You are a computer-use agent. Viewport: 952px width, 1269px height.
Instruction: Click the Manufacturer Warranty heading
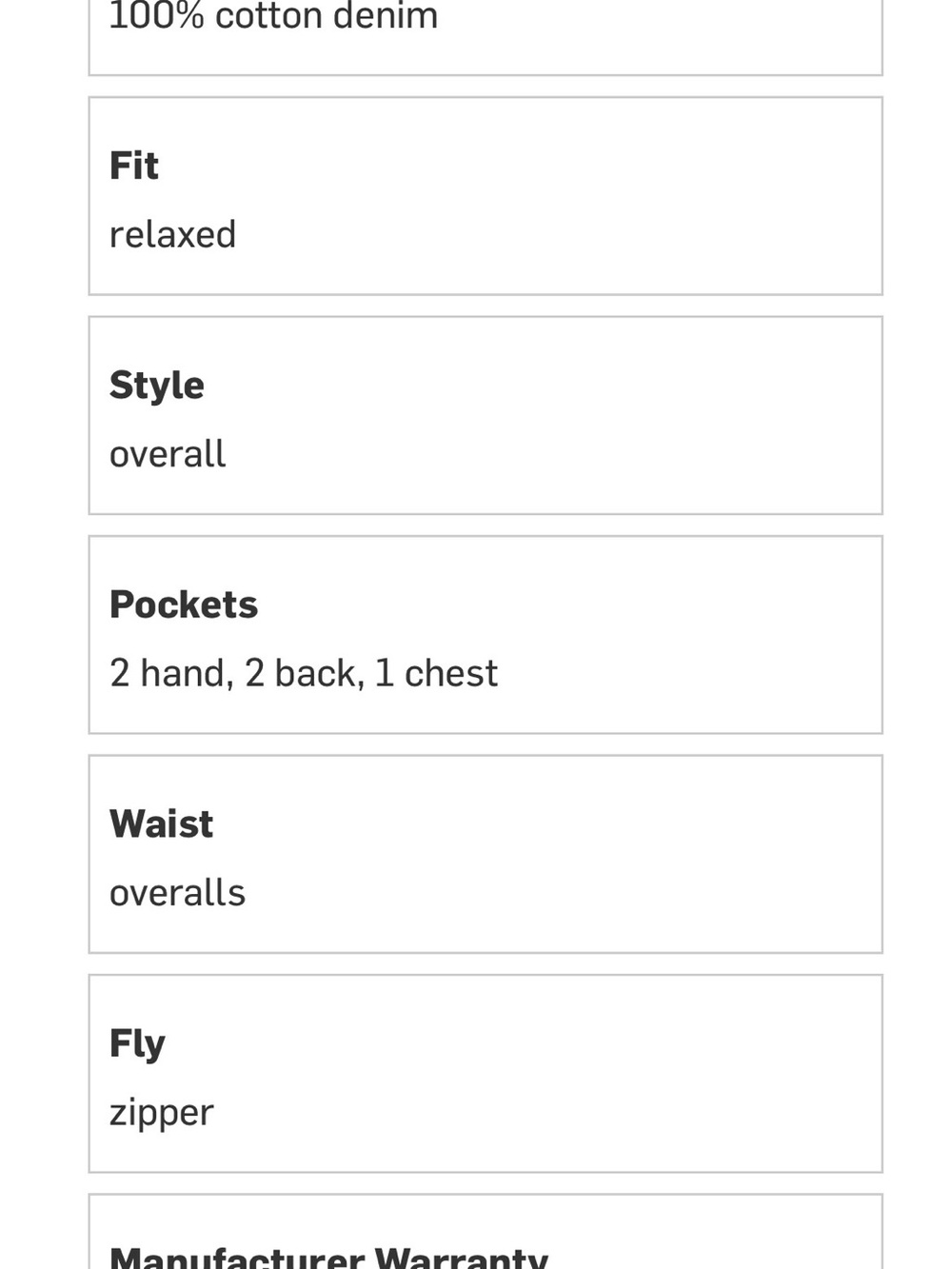click(328, 1257)
